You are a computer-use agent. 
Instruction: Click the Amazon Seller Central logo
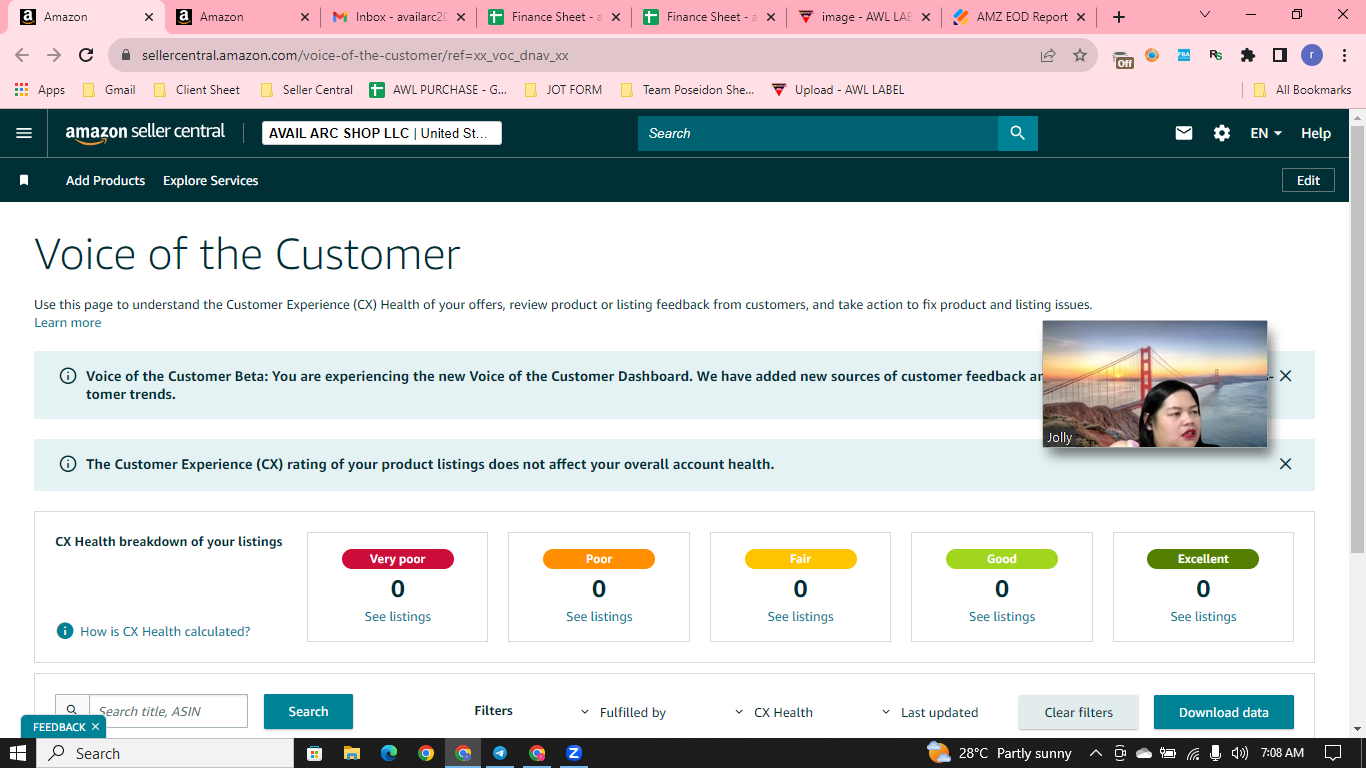click(145, 133)
